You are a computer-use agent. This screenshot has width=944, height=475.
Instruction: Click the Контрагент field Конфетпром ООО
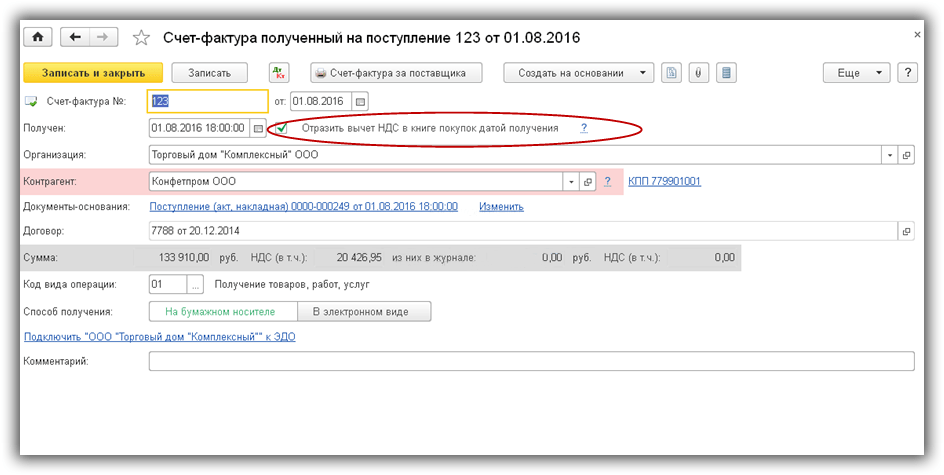click(x=356, y=181)
